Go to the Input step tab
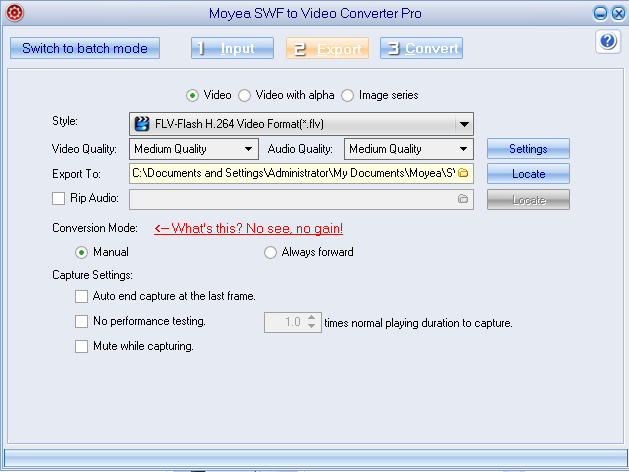The height and width of the screenshot is (472, 629). click(232, 48)
